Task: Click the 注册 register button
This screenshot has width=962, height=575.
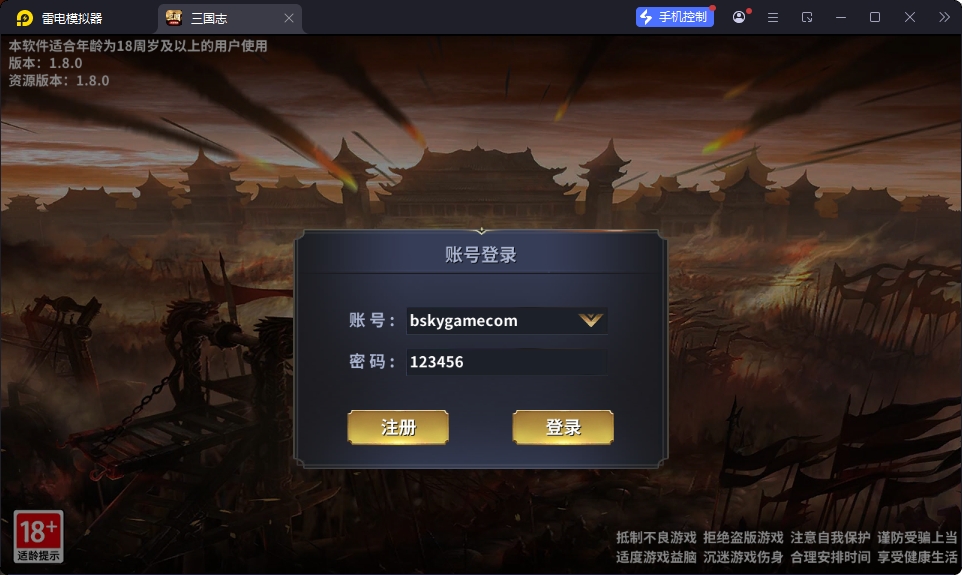Action: pyautogui.click(x=398, y=427)
